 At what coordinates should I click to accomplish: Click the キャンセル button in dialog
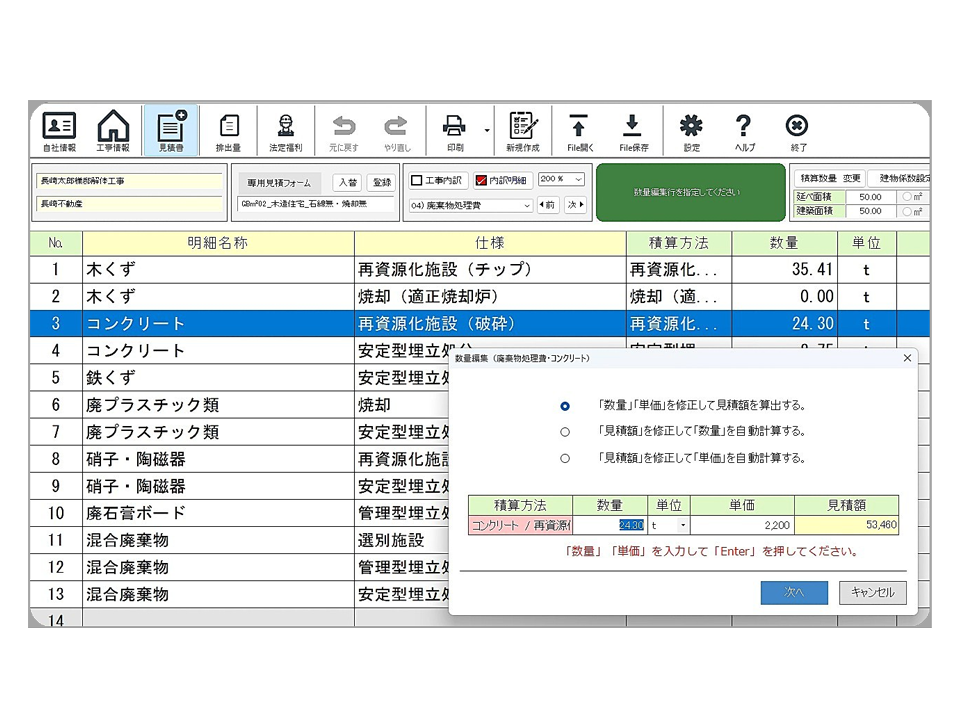(x=872, y=593)
